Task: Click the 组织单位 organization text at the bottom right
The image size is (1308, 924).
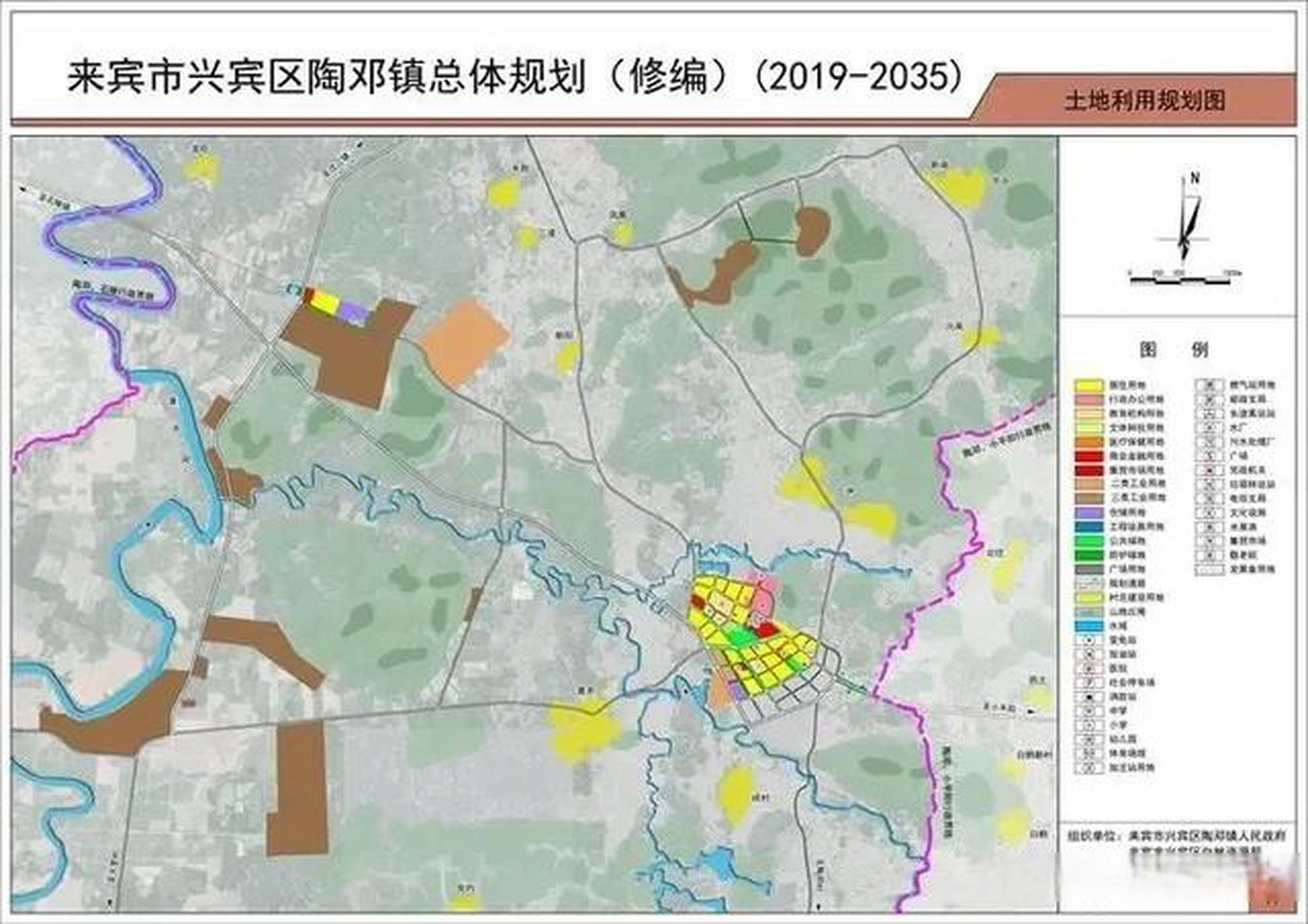Action: tap(1177, 836)
